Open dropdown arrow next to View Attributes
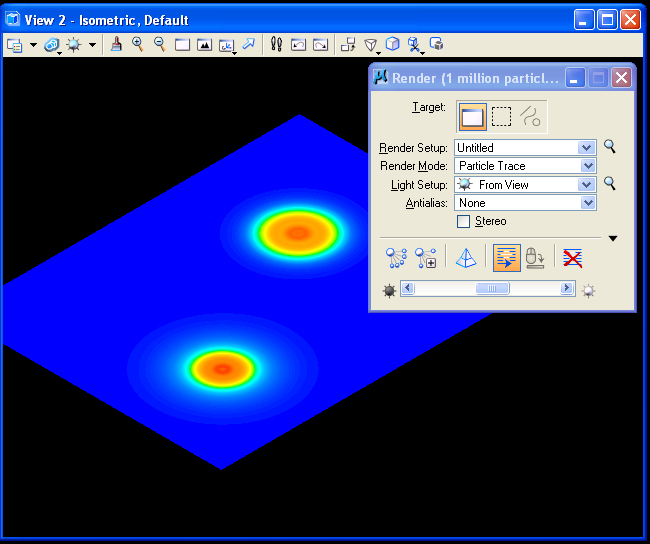Image resolution: width=650 pixels, height=544 pixels. [x=33, y=44]
